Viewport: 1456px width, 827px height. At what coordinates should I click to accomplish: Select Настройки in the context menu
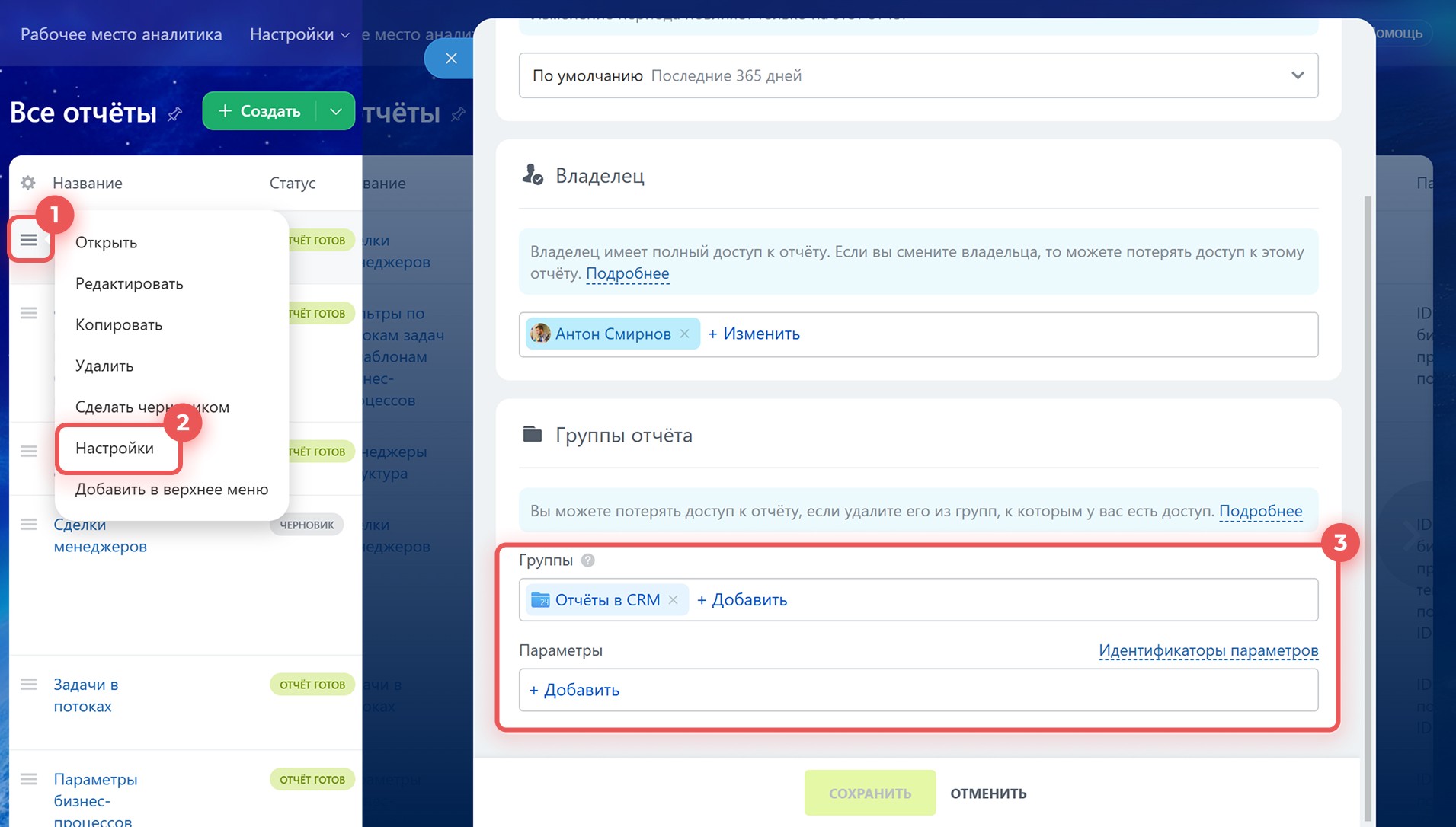[115, 449]
